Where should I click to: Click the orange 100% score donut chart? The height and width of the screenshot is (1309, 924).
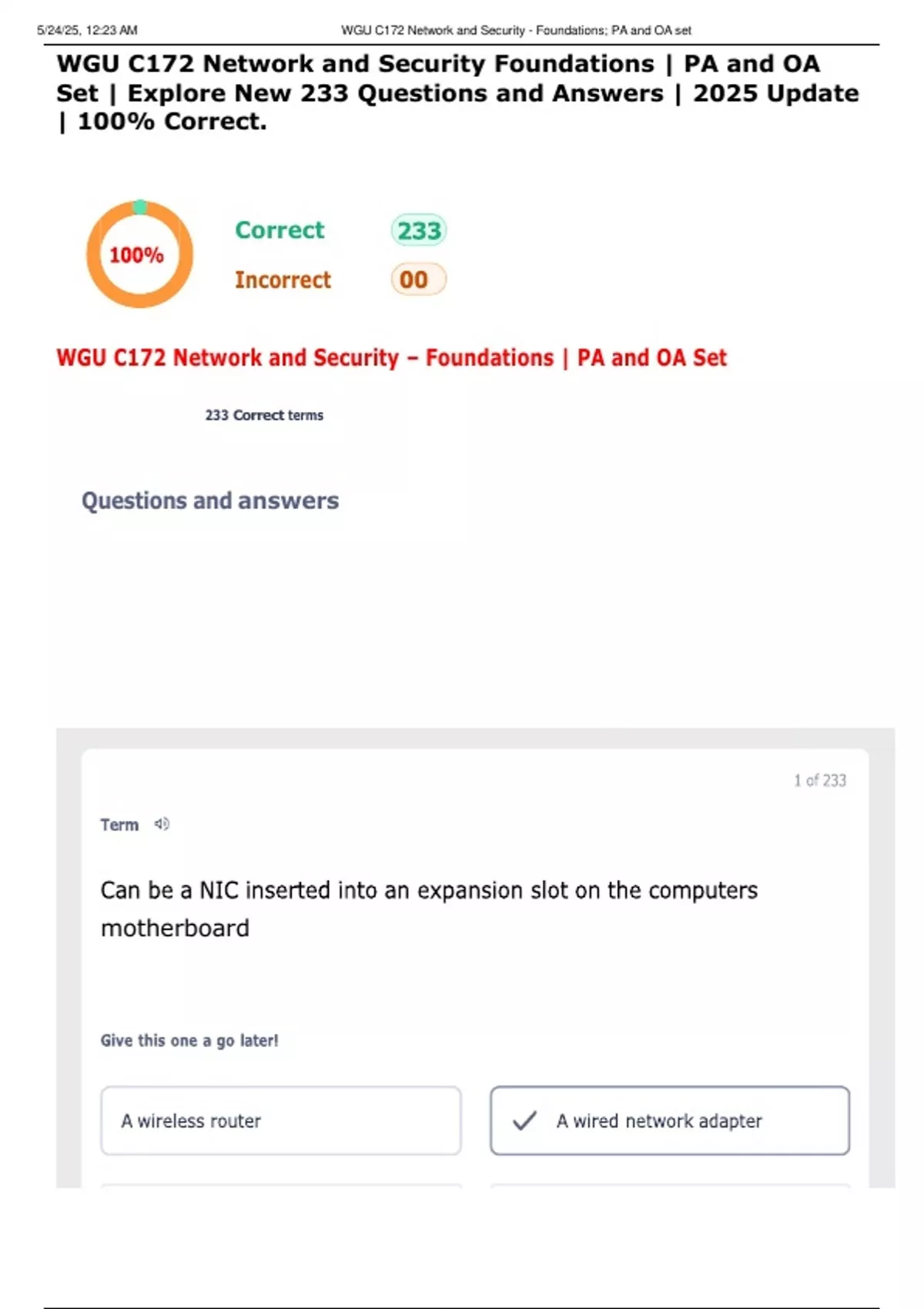139,254
